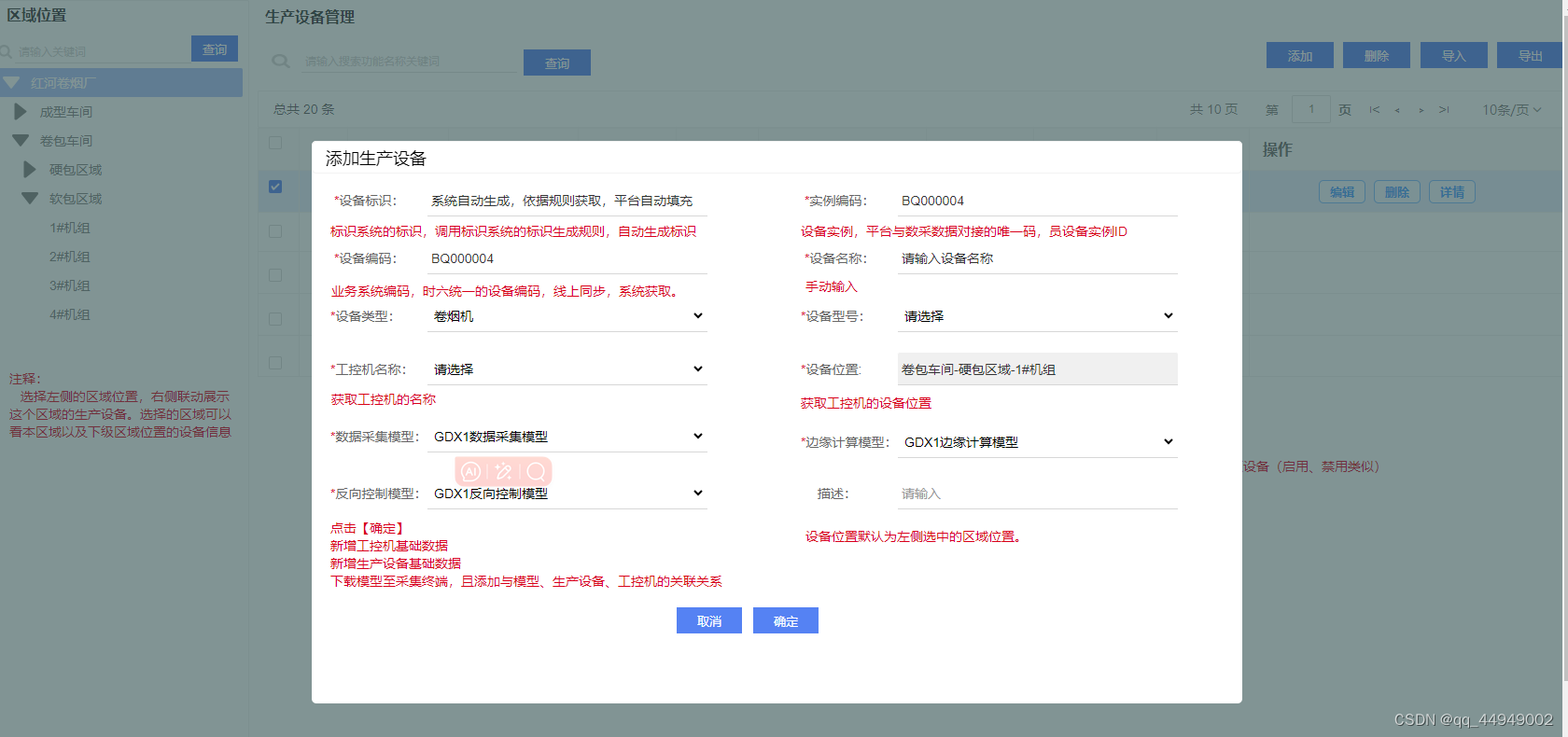The height and width of the screenshot is (737, 1568).
Task: Open the 工控机名称 dropdown
Action: pyautogui.click(x=567, y=369)
